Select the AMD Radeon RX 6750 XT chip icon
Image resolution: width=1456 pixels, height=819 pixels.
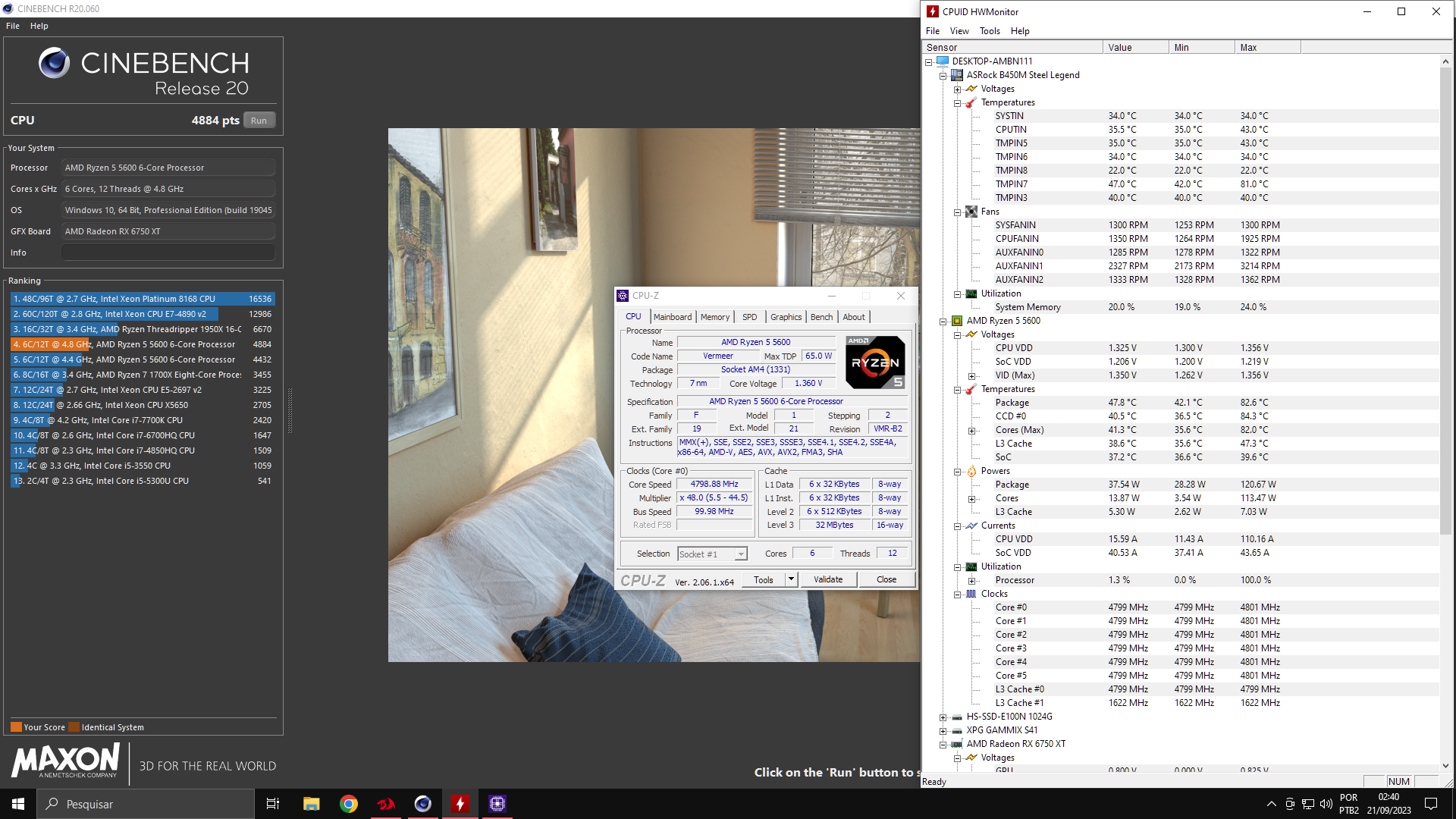coord(957,744)
